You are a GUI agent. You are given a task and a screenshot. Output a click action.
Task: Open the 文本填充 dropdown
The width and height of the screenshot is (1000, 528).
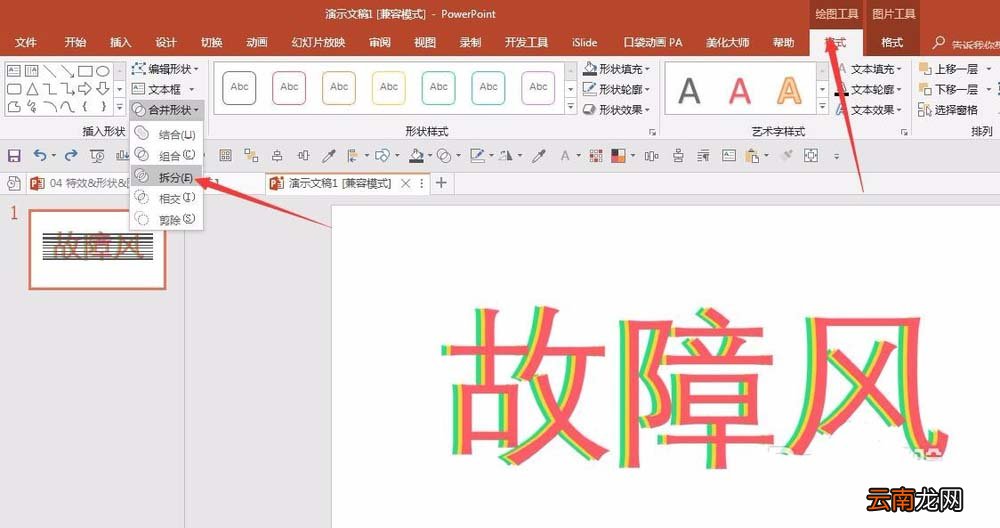[871, 68]
